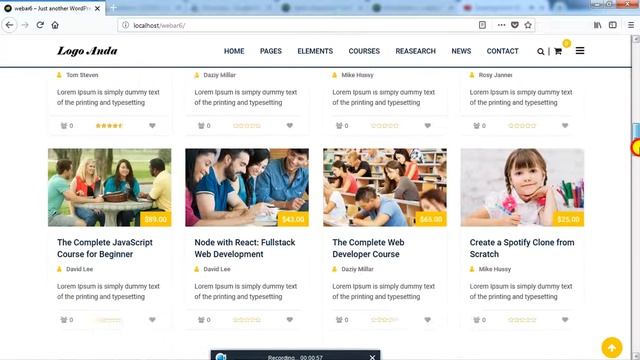Open Create a Spotify Clone from Scratch title
The width and height of the screenshot is (640, 360).
(522, 248)
